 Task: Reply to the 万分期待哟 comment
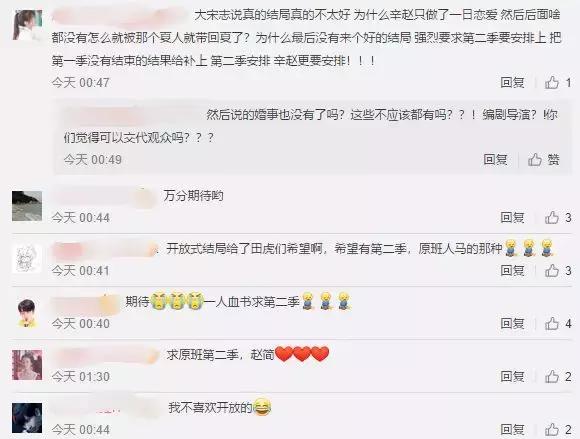(512, 217)
